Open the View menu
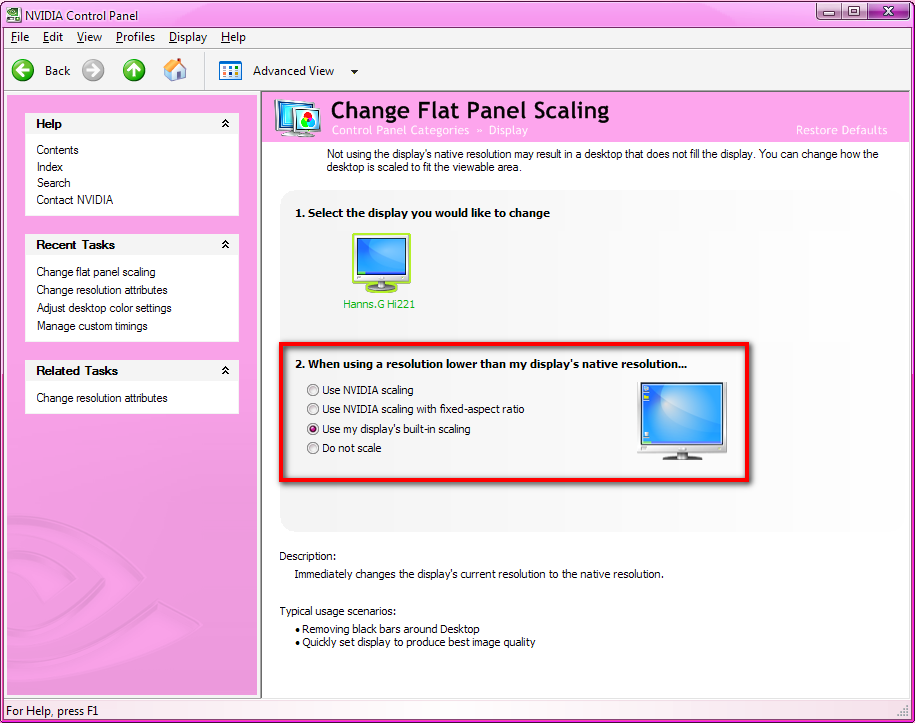Screen dimensions: 915x723 [89, 37]
